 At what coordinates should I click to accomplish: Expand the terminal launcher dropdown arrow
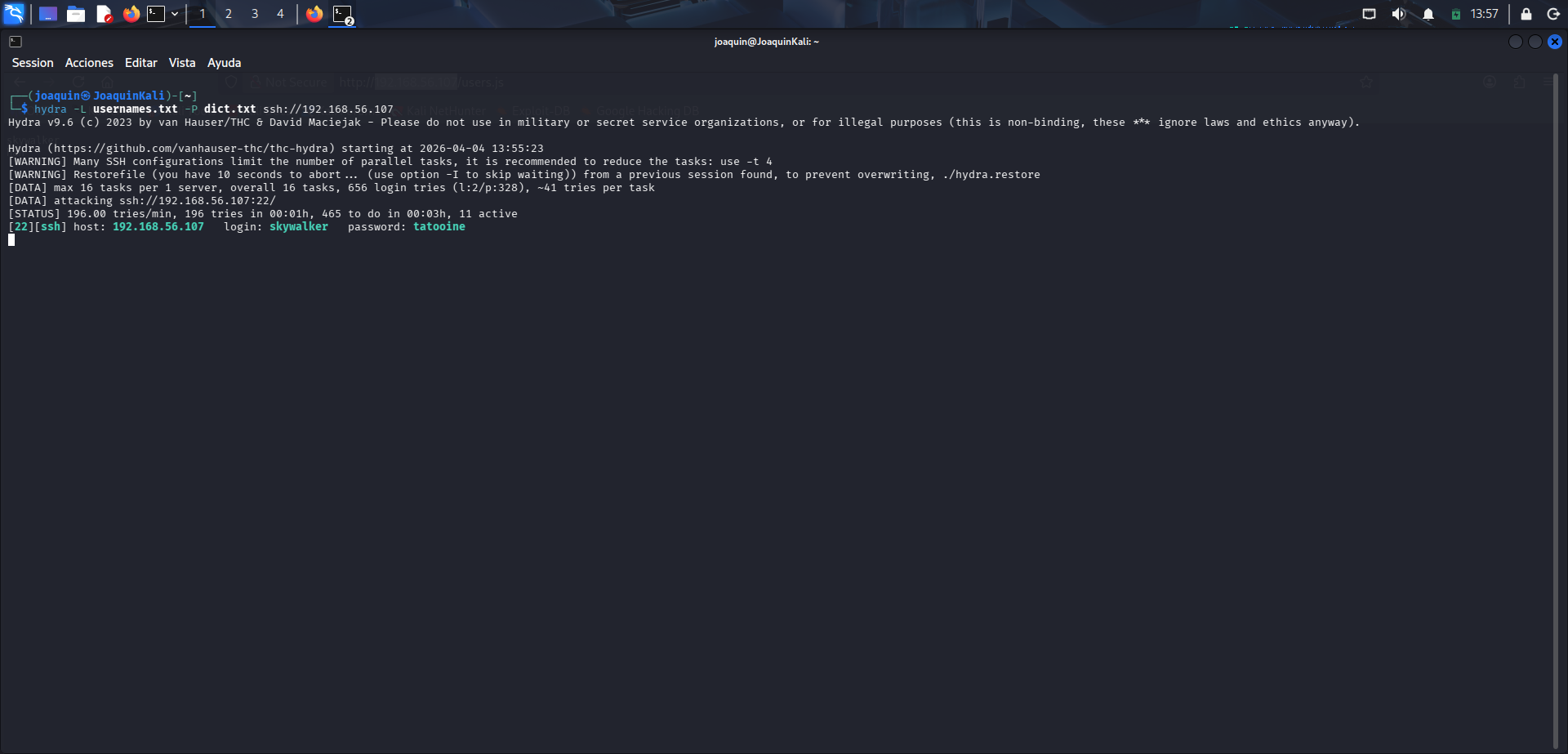174,13
